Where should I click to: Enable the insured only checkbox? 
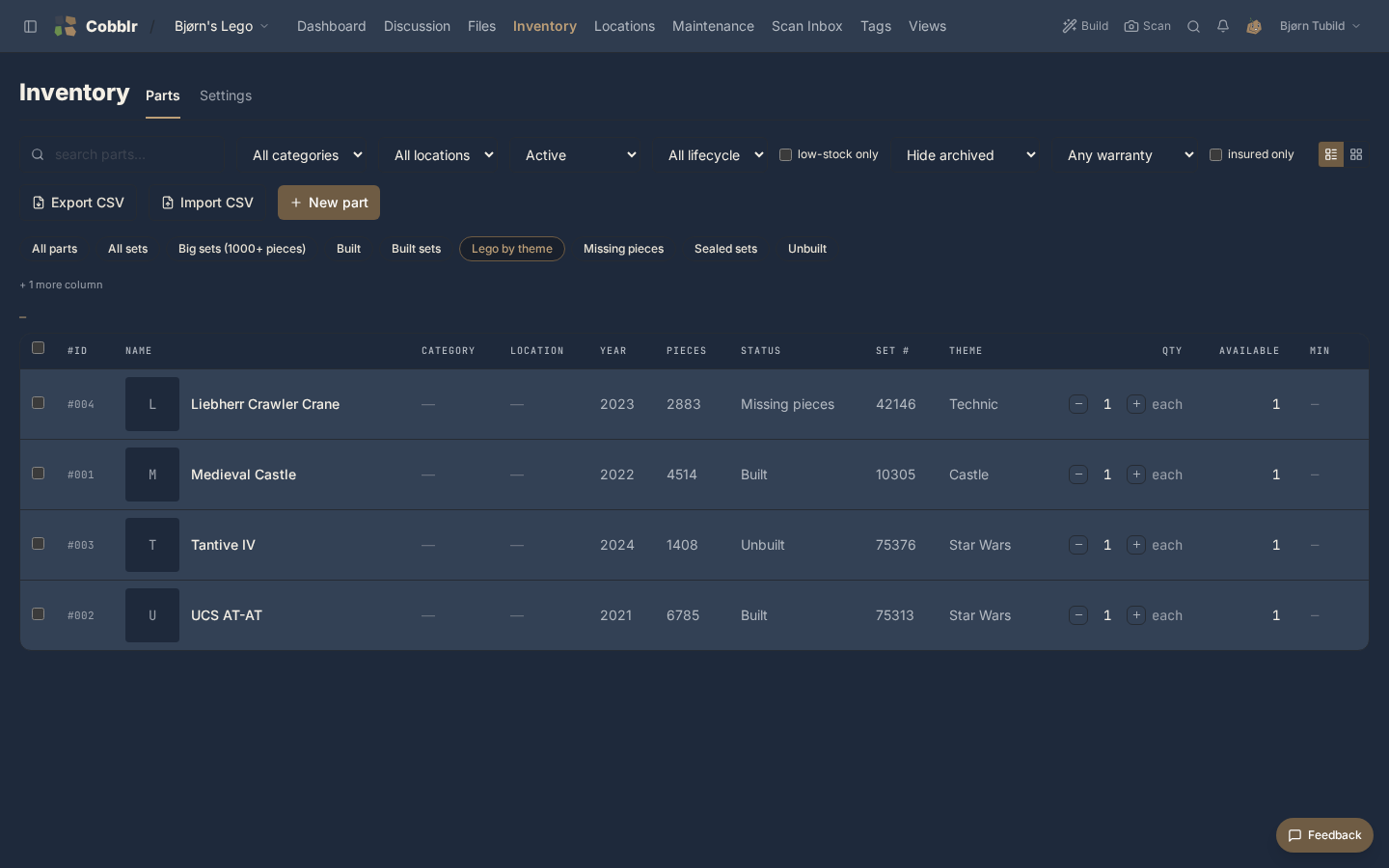1215,154
